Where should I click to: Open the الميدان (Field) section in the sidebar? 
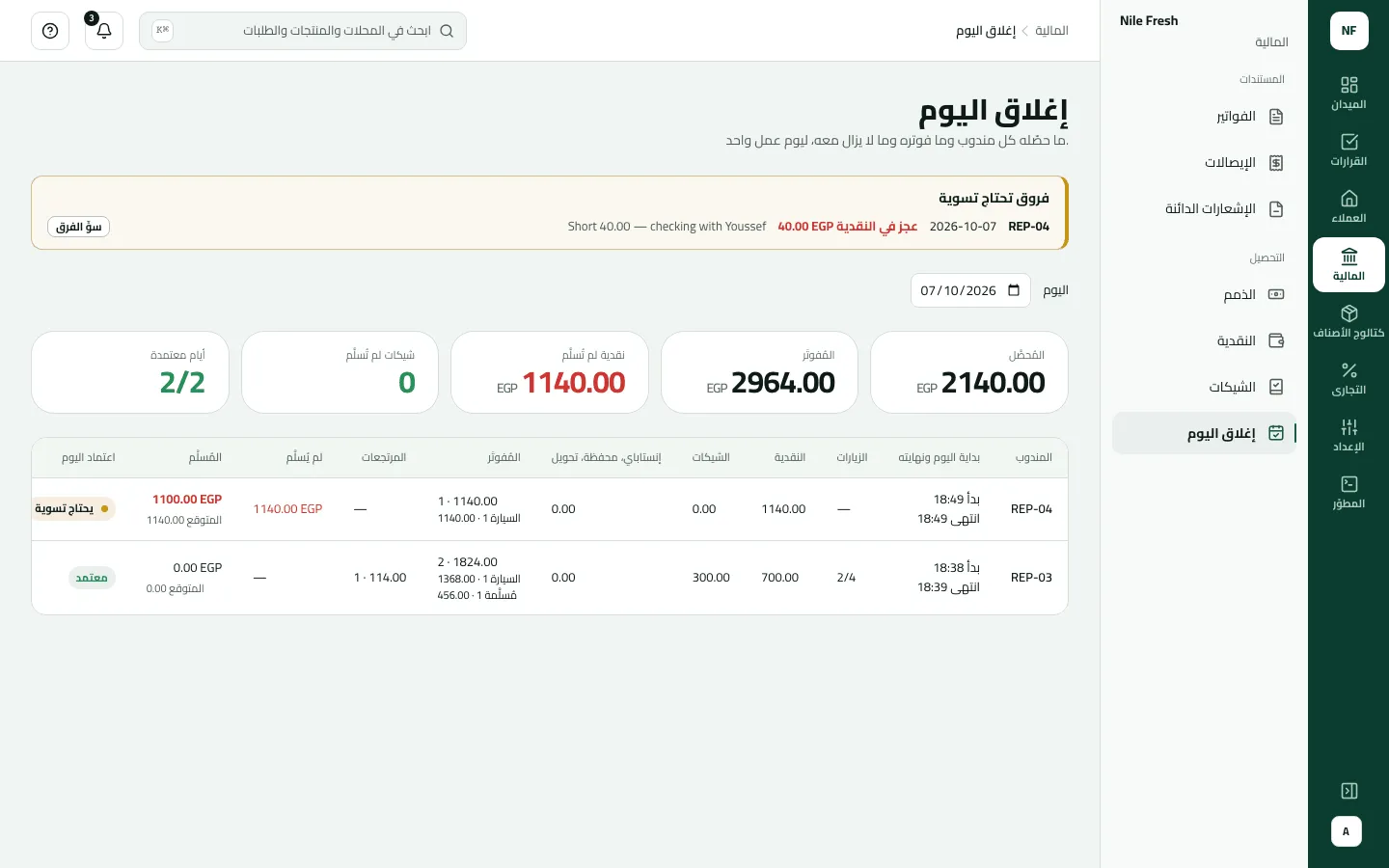pyautogui.click(x=1348, y=93)
